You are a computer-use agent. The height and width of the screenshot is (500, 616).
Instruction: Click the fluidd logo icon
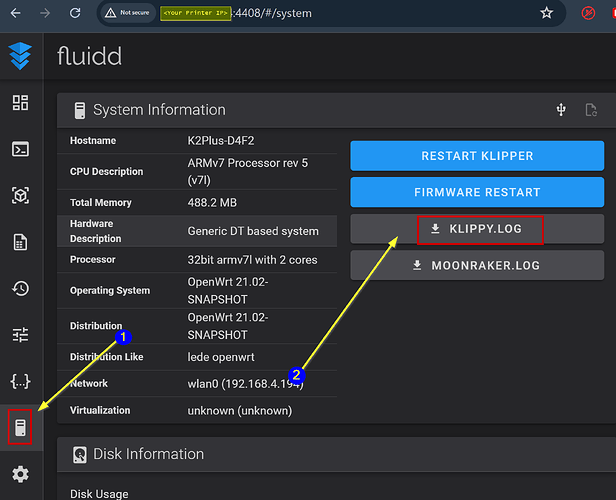(x=21, y=56)
